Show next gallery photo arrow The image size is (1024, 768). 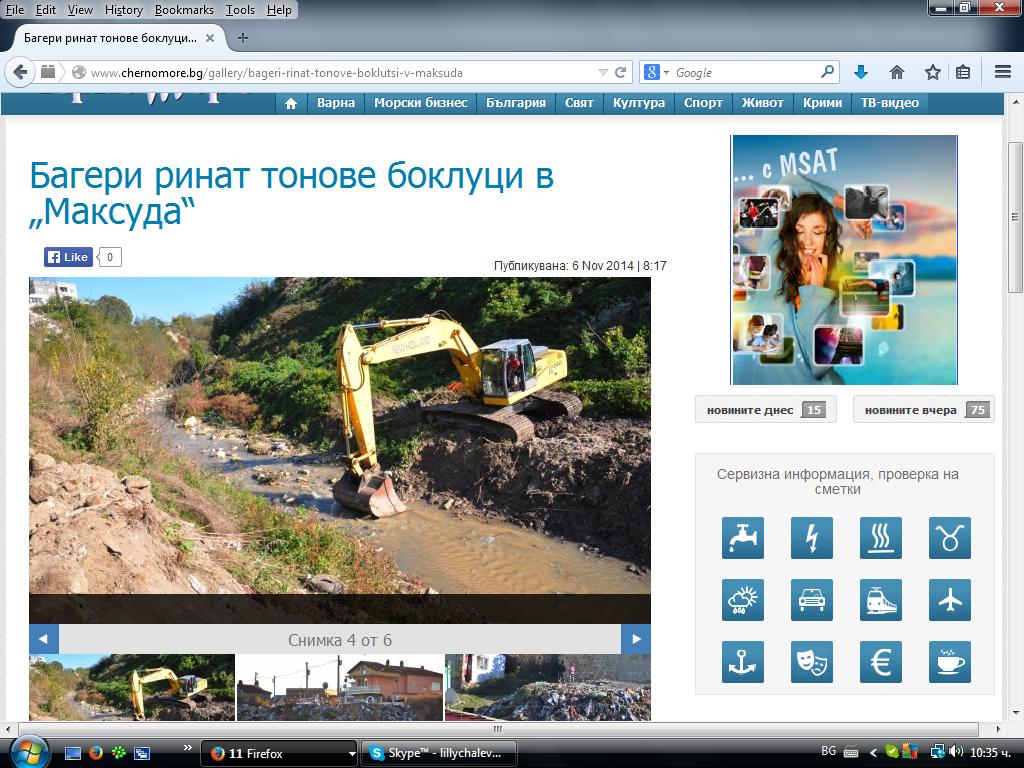[x=636, y=639]
